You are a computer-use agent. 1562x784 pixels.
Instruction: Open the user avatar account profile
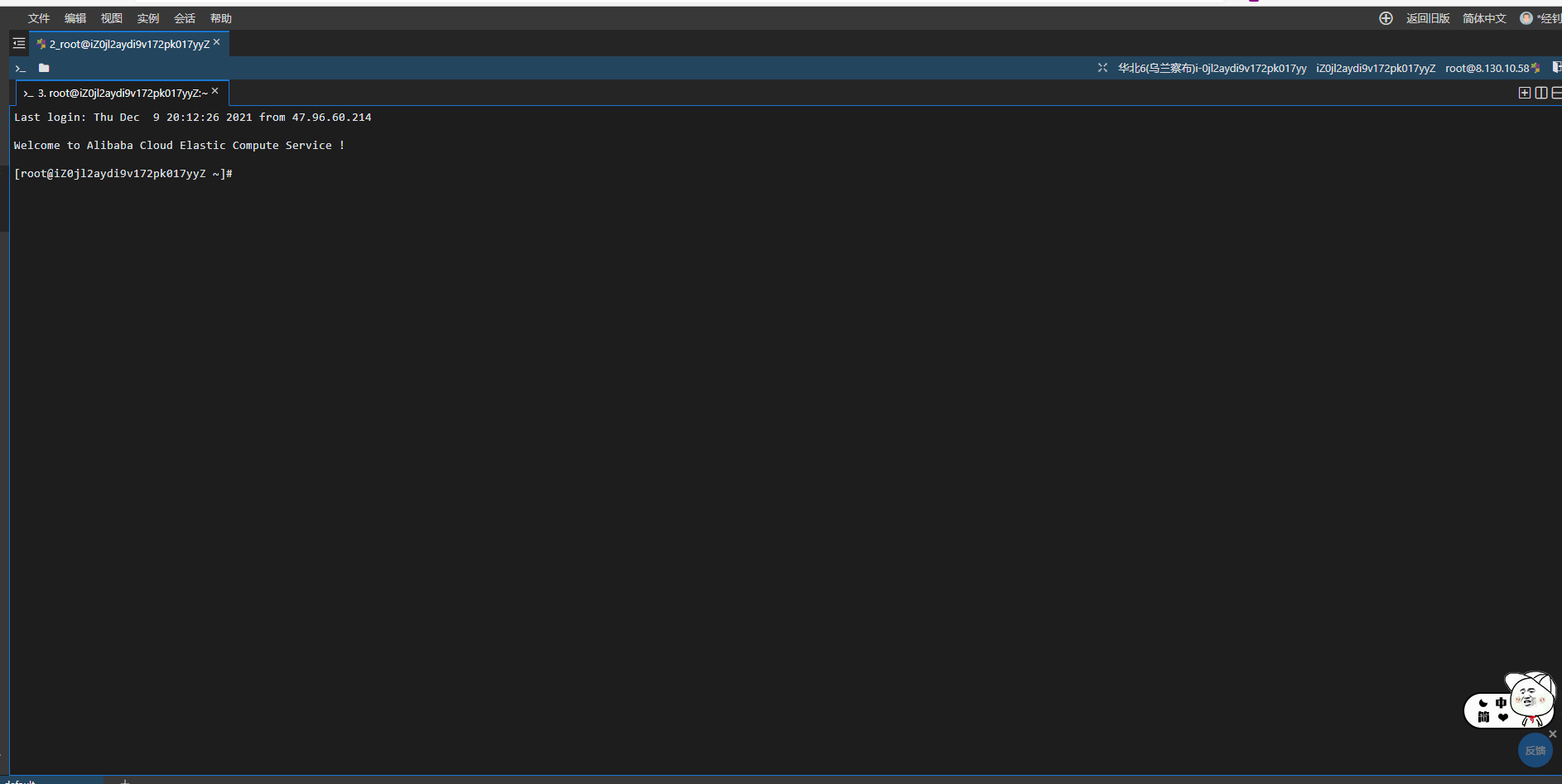pos(1526,17)
